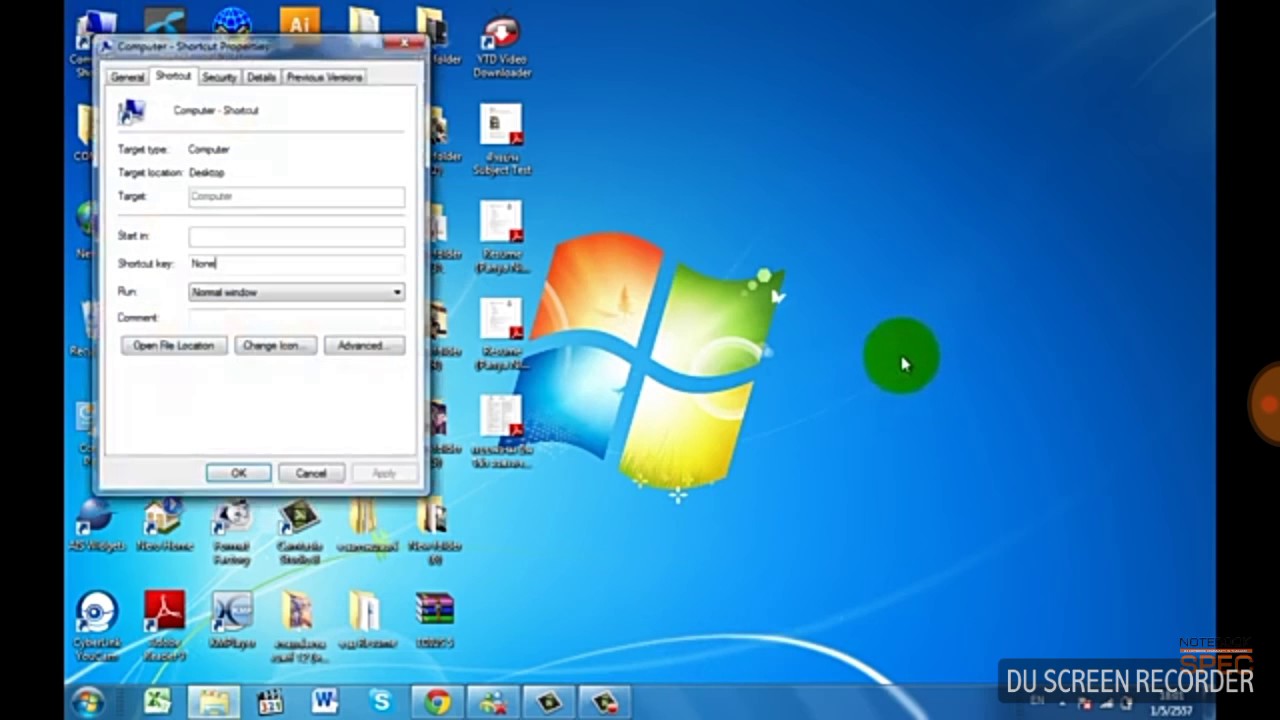This screenshot has width=1280, height=720.
Task: Click the taskbar date 1/5/2557
Action: point(1171,711)
